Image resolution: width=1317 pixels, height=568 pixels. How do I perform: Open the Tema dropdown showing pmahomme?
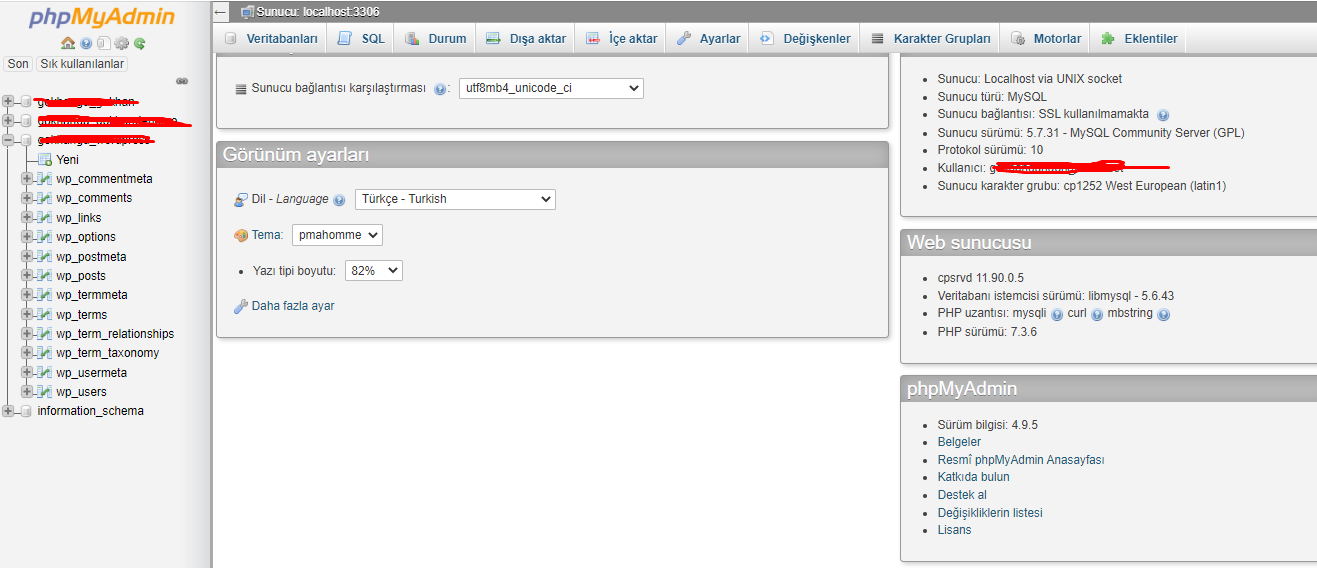[337, 235]
